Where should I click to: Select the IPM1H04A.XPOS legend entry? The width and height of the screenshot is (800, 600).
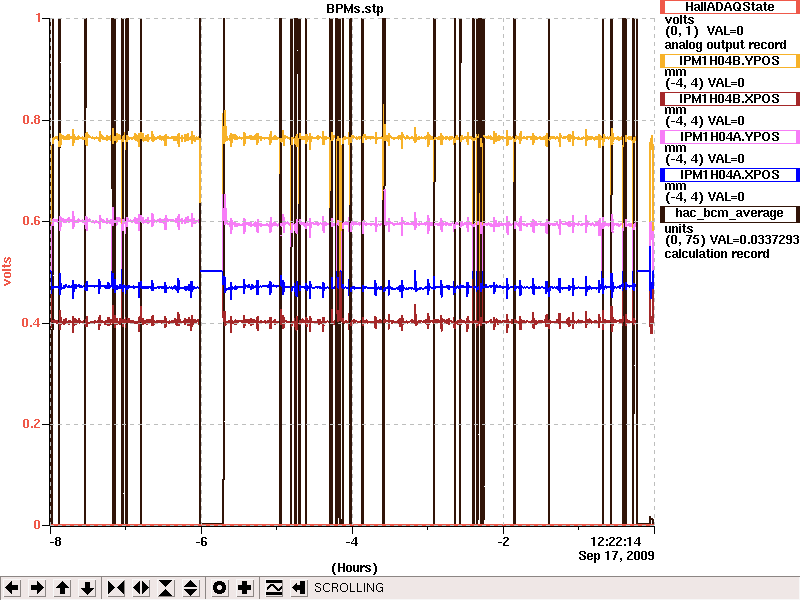(730, 175)
